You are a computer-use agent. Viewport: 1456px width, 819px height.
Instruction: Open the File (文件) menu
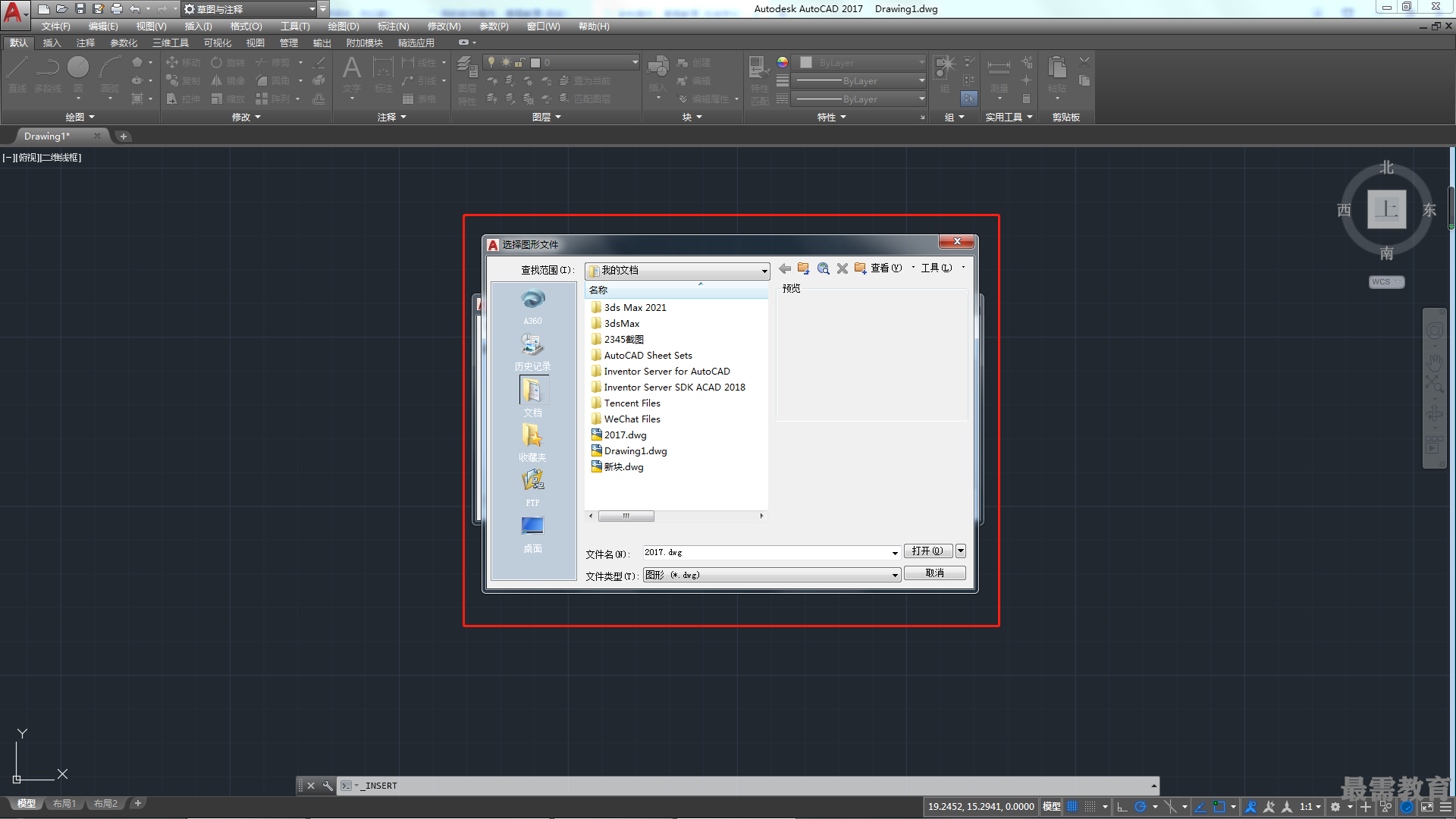pyautogui.click(x=56, y=27)
